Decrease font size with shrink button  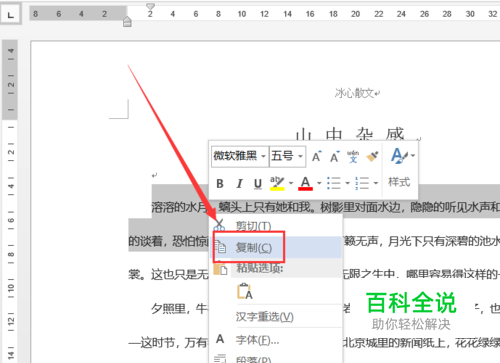click(x=335, y=156)
